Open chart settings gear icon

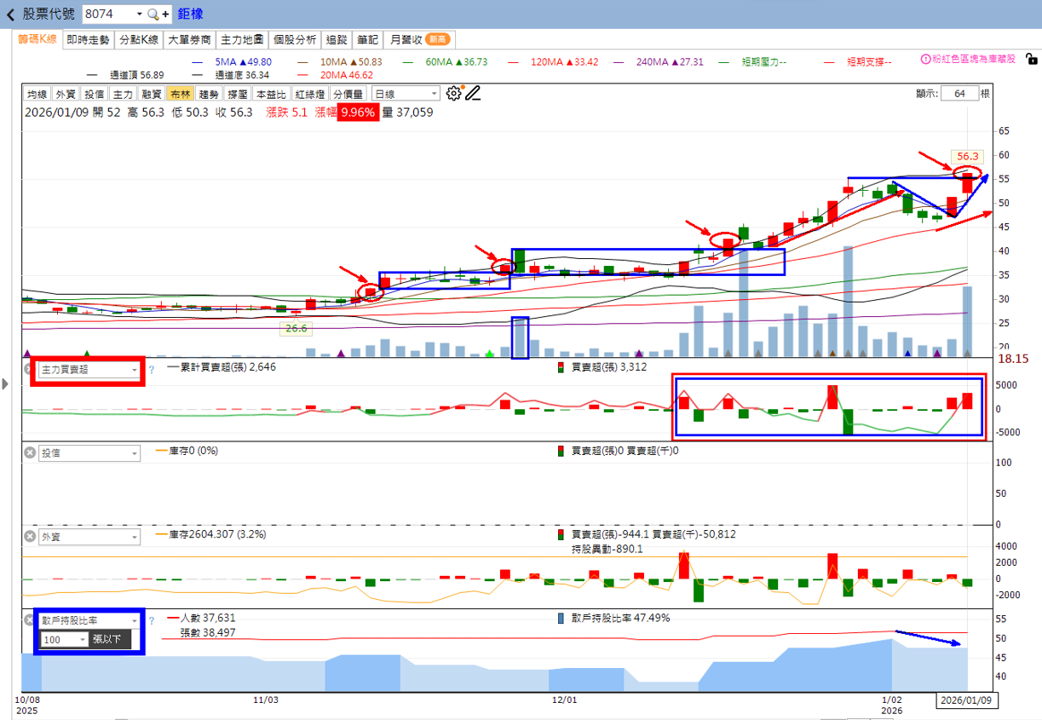point(453,94)
